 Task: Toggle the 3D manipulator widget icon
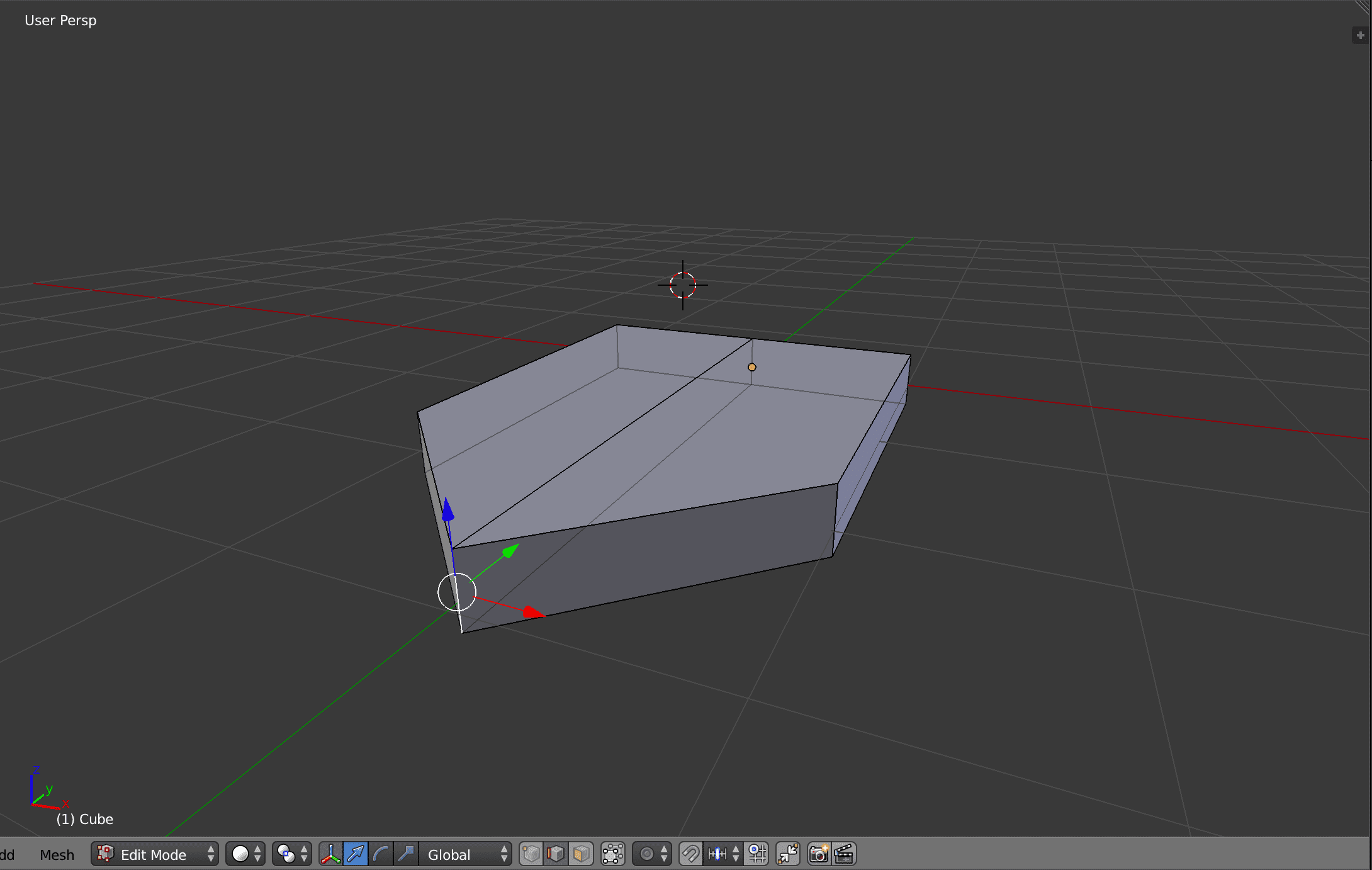330,854
